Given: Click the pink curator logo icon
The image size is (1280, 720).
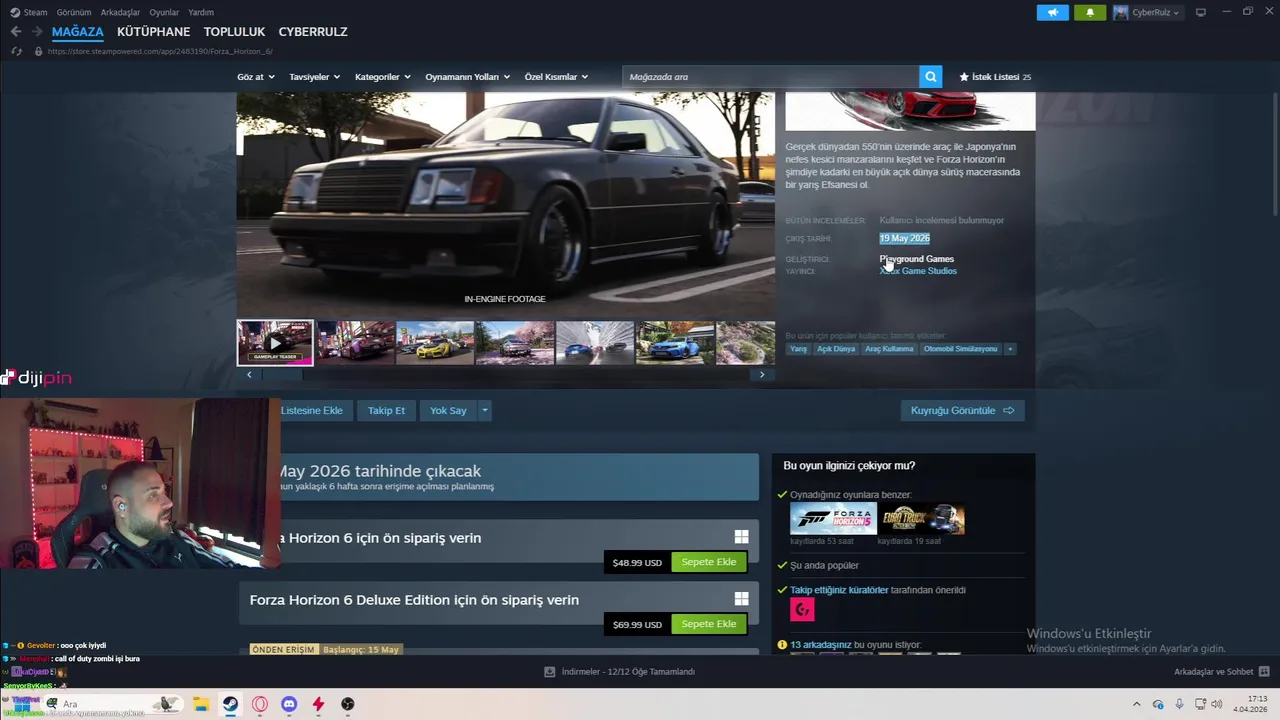Looking at the screenshot, I should 802,609.
